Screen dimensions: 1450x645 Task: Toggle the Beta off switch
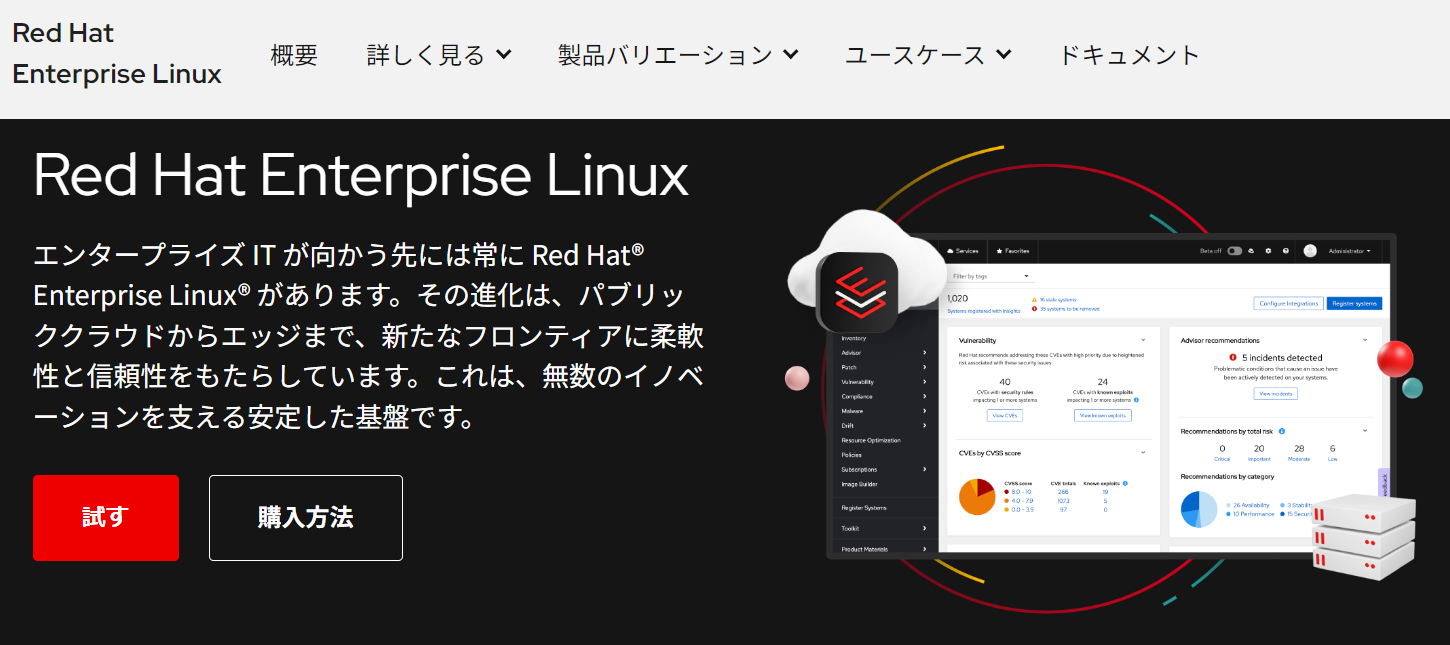click(x=1235, y=251)
